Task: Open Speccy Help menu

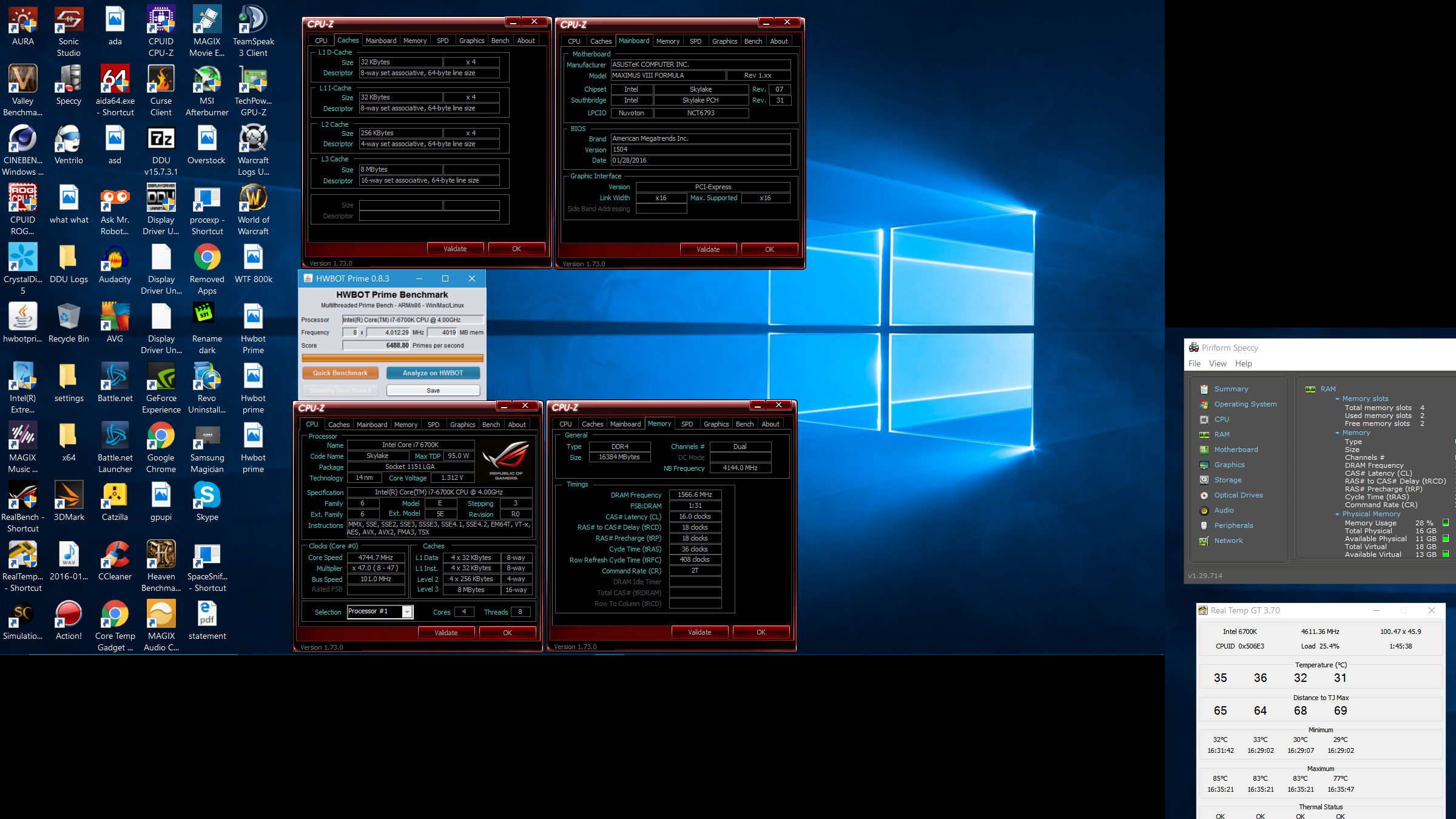Action: point(1243,363)
